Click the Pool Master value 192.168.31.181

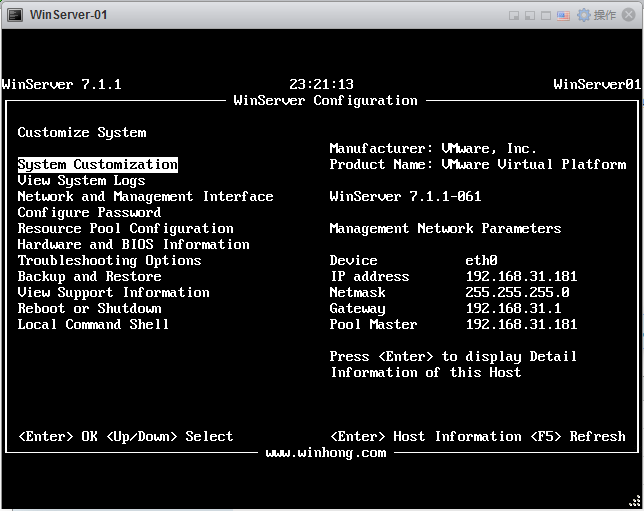coord(521,325)
